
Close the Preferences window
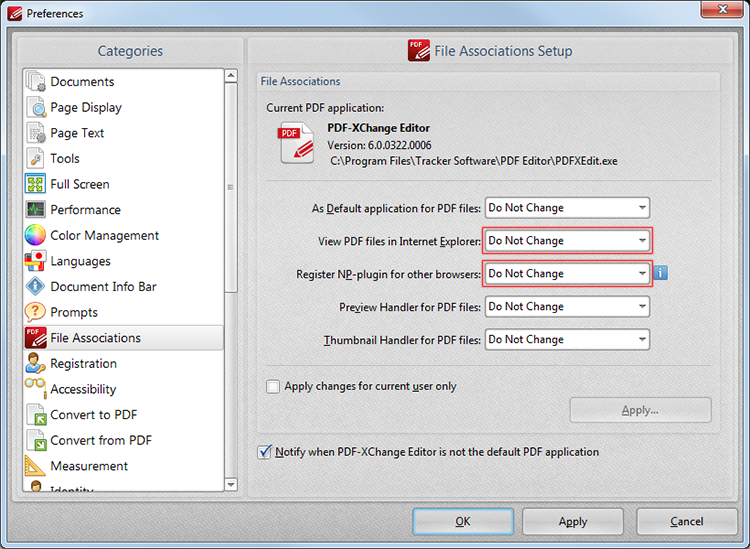point(722,9)
